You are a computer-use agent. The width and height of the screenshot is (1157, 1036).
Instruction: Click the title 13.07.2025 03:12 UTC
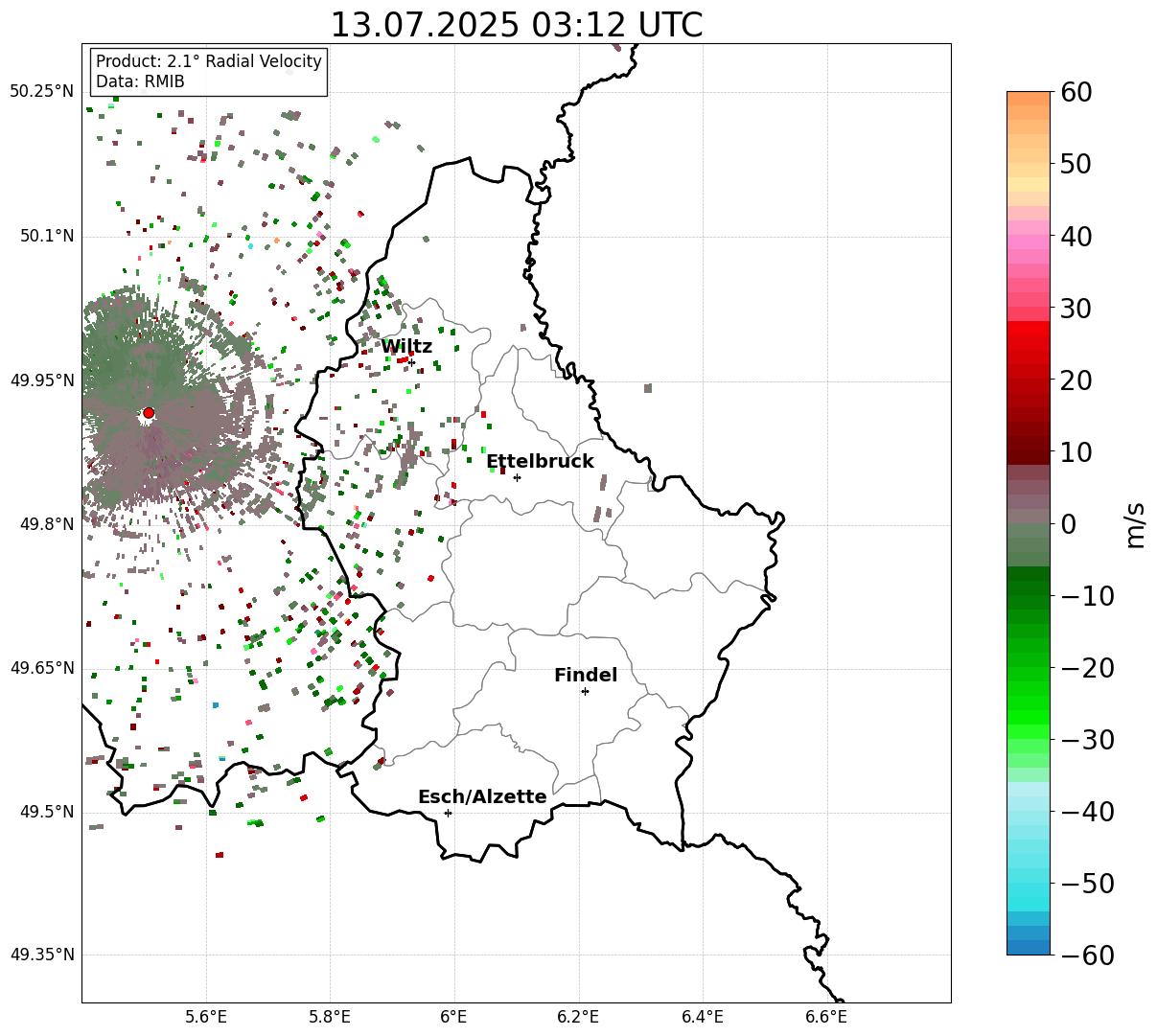point(516,25)
